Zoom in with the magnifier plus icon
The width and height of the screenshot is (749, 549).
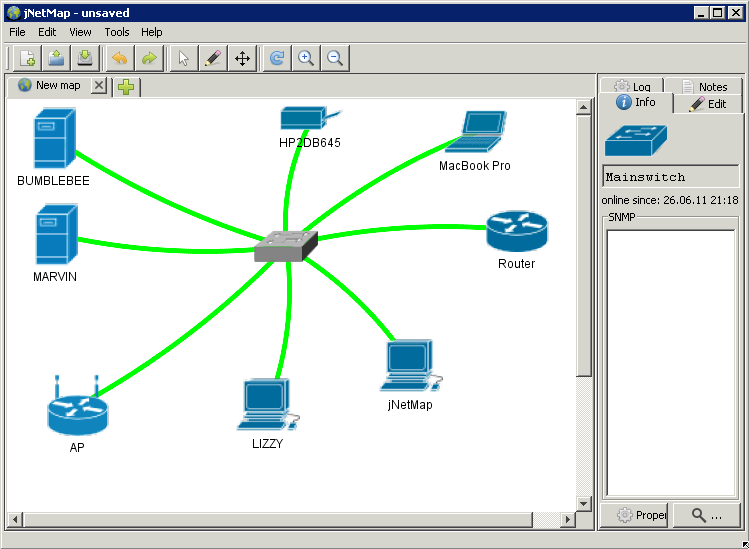tap(306, 59)
